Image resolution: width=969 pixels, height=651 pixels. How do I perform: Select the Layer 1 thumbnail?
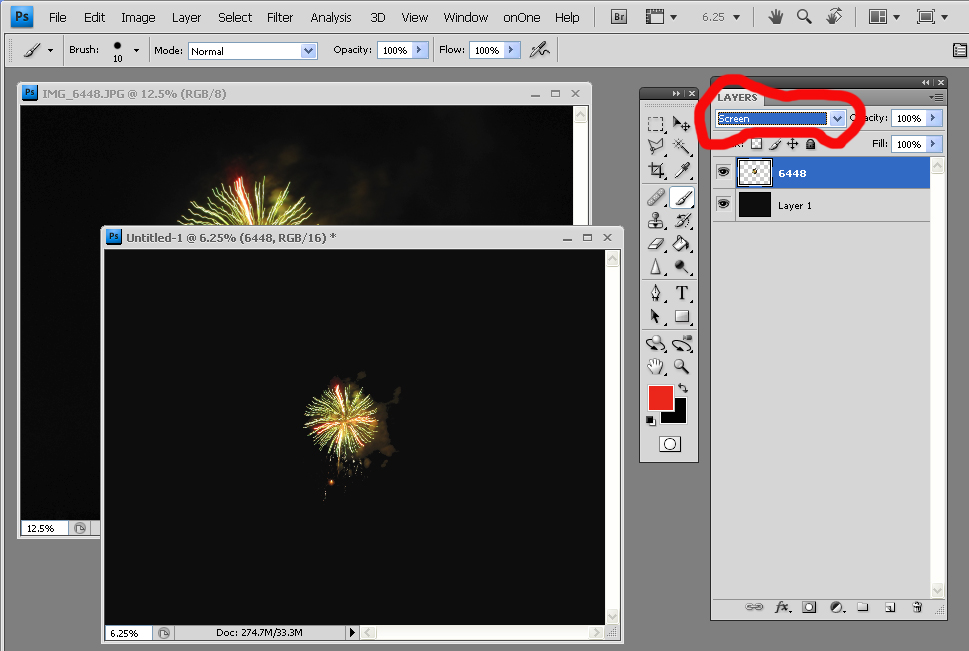(x=754, y=205)
